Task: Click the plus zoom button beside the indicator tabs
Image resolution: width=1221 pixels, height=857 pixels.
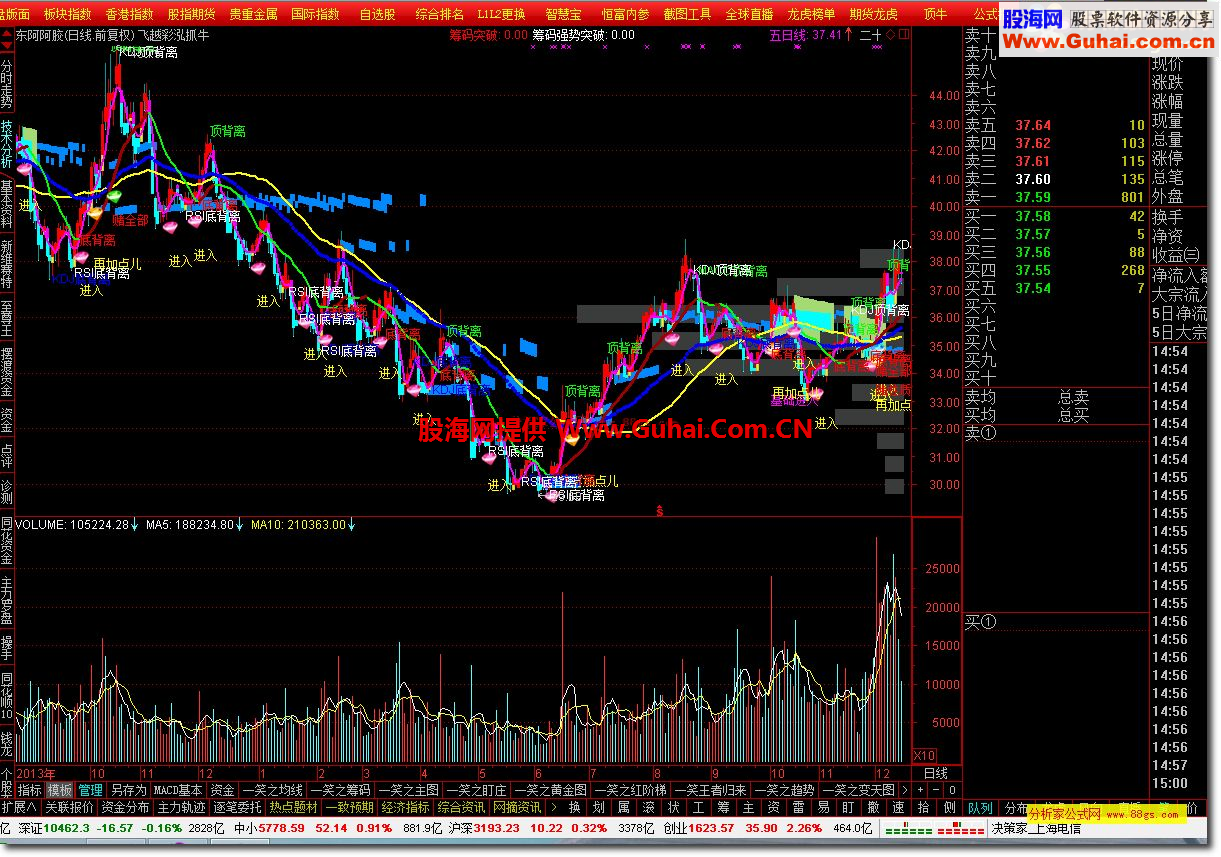Action: click(x=920, y=790)
